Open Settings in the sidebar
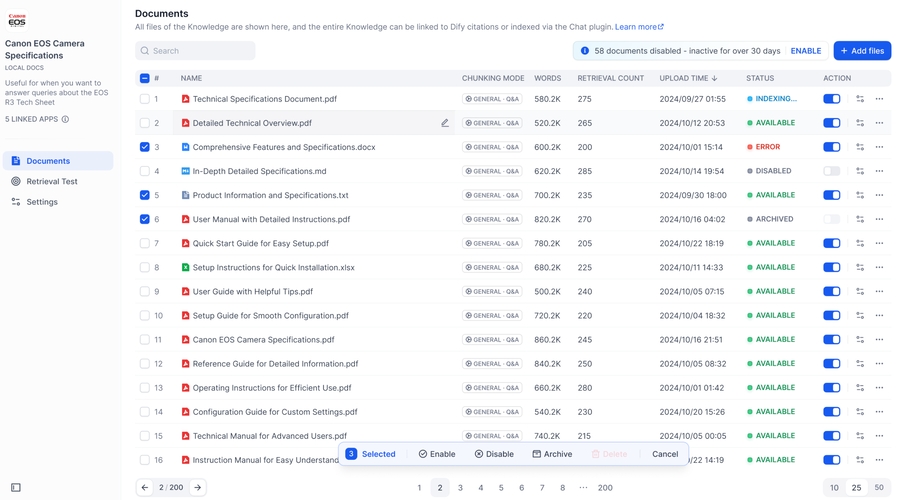This screenshot has height=500, width=900. click(42, 202)
